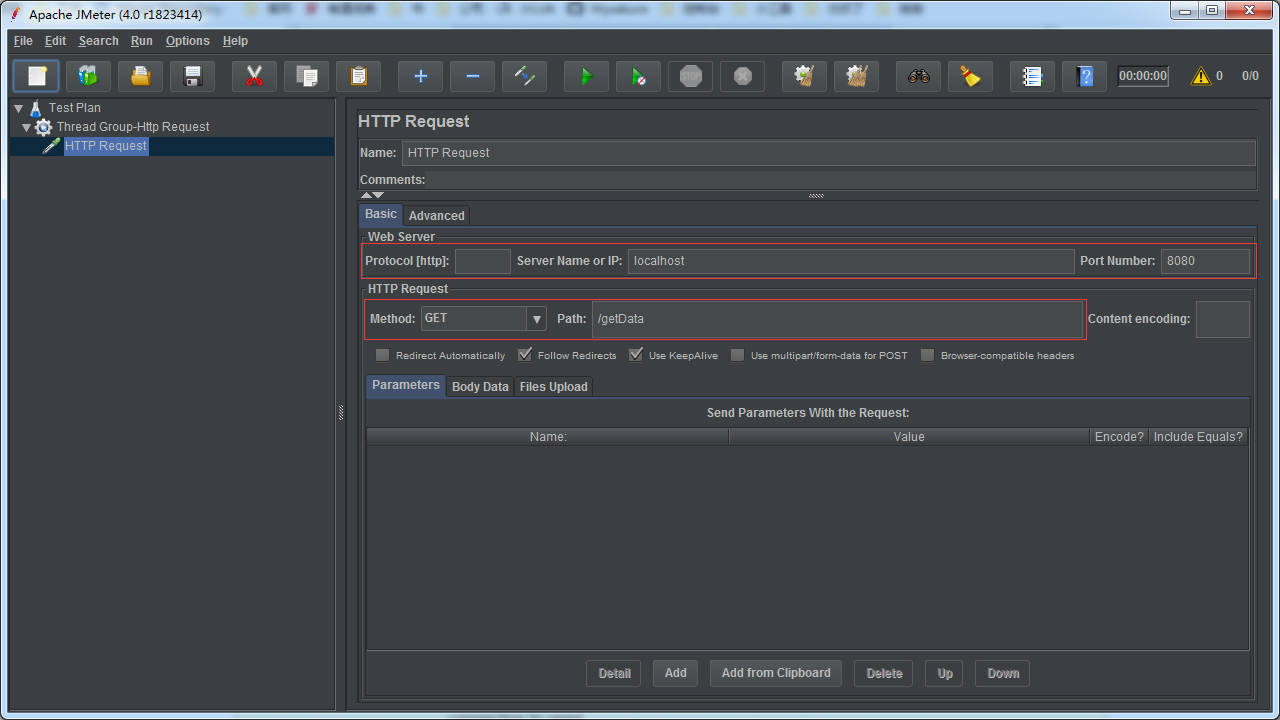Select HTTP Request in the tree
This screenshot has width=1280, height=720.
point(106,146)
